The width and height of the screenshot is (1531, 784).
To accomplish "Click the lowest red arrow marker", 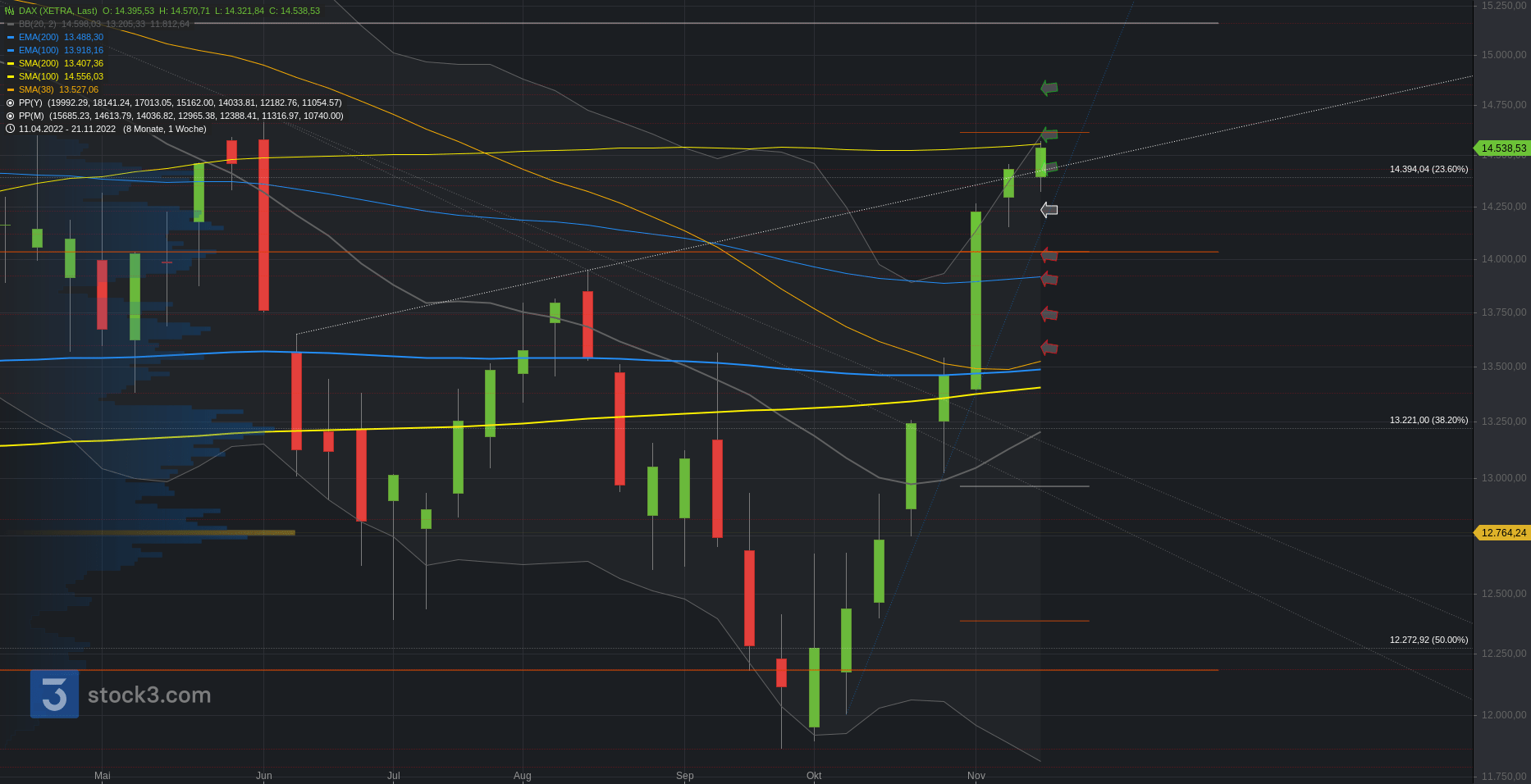I will [x=1049, y=348].
